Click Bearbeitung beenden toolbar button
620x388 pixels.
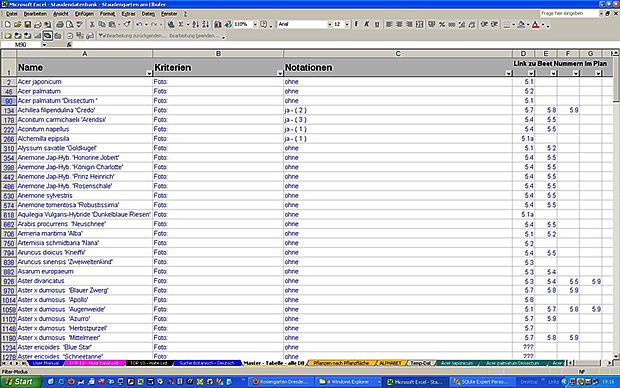pos(194,36)
